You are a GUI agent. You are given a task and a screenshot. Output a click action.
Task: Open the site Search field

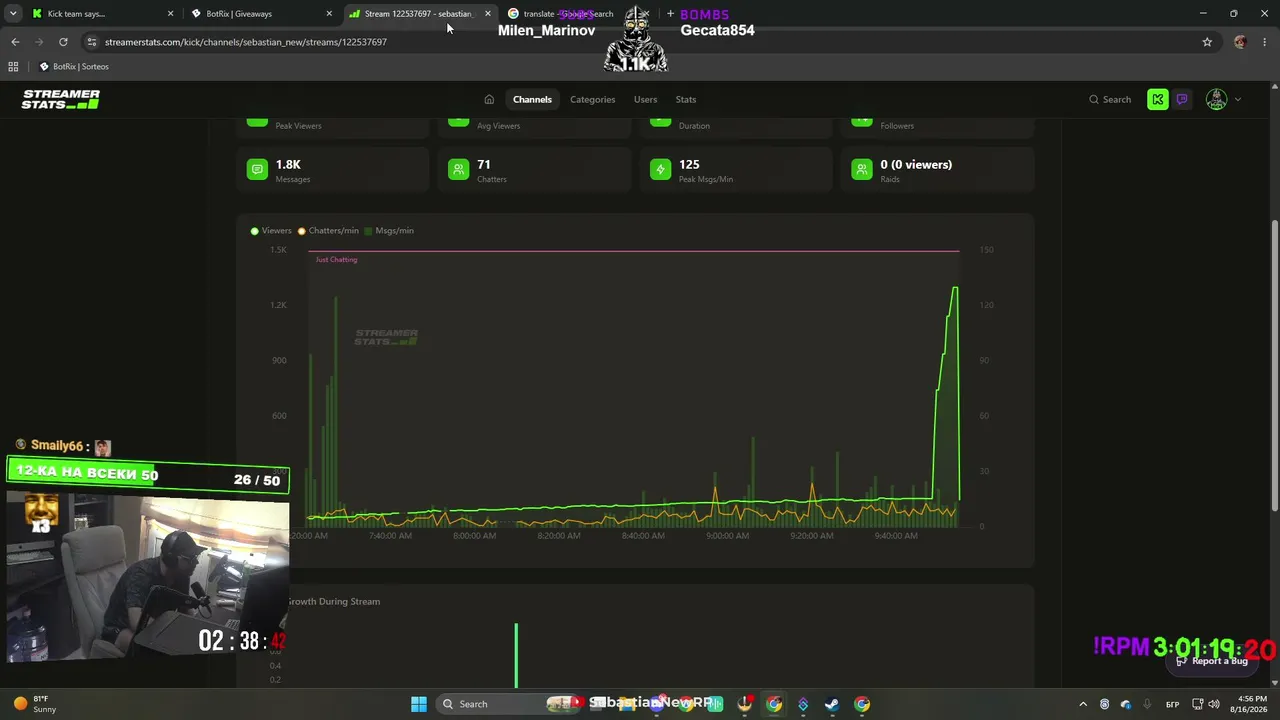coord(1110,99)
